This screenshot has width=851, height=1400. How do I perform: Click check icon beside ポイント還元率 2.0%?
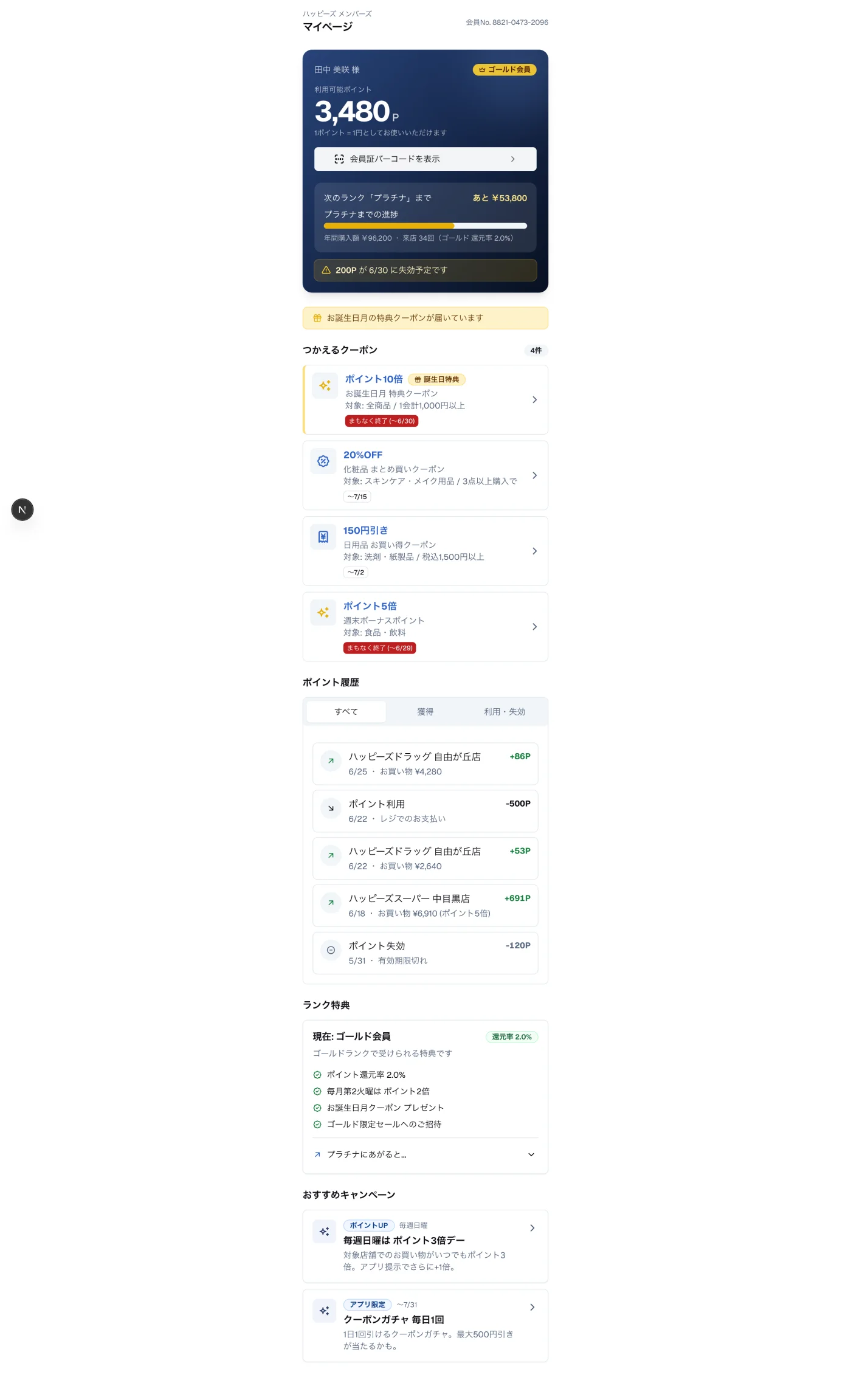click(x=317, y=1075)
